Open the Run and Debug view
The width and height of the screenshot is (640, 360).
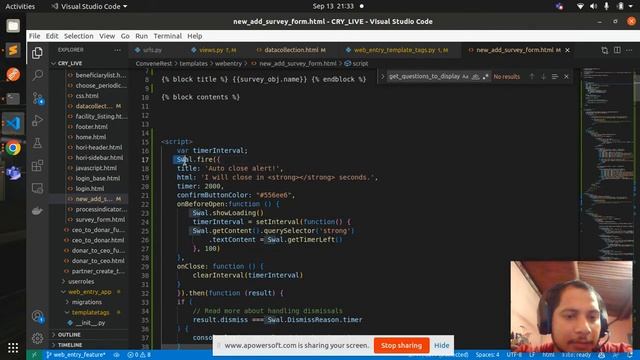(x=37, y=120)
